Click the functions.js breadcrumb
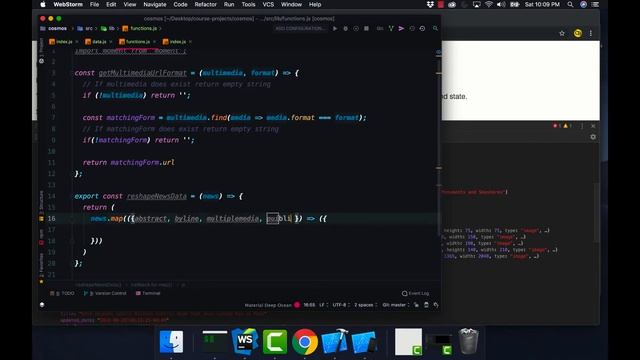This screenshot has width=640, height=360. 140,29
